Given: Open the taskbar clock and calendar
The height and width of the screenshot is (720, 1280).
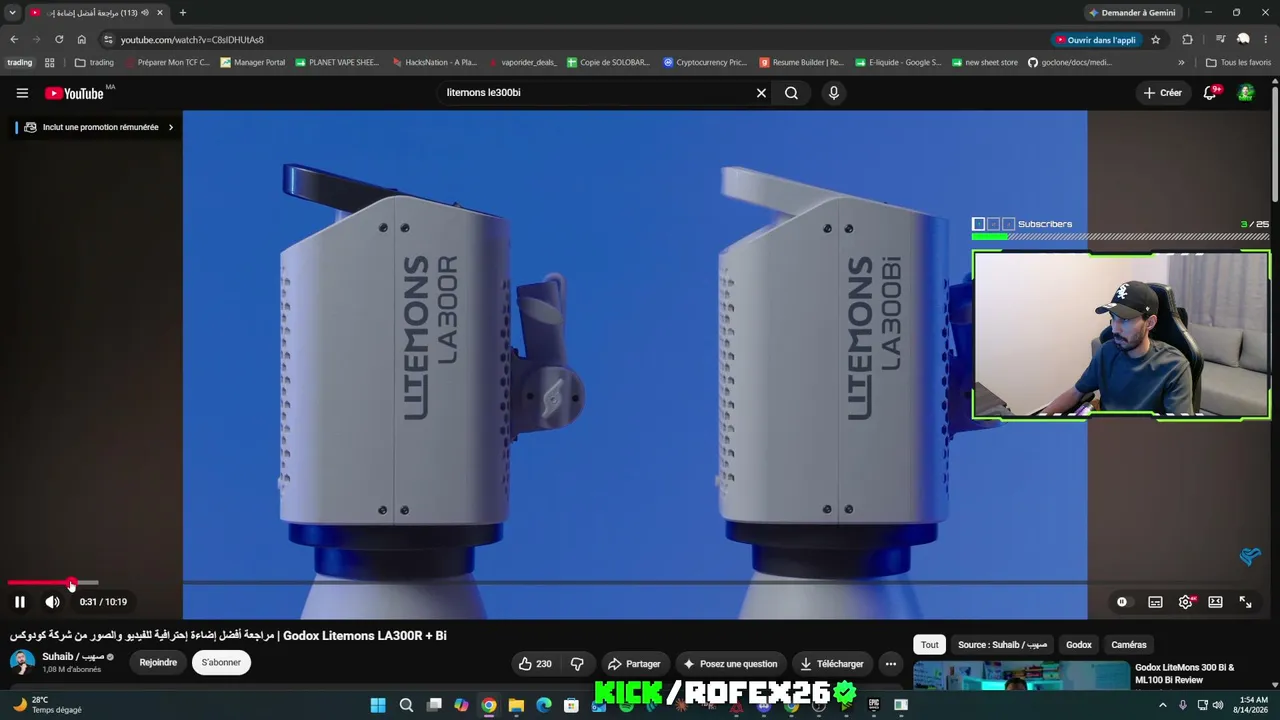Looking at the screenshot, I should tap(1253, 705).
